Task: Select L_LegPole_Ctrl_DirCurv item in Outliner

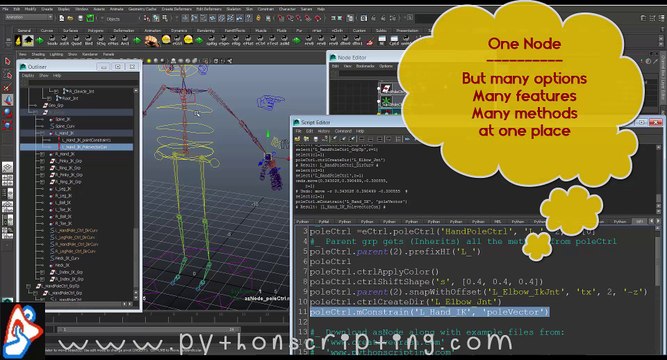Action: (75, 237)
